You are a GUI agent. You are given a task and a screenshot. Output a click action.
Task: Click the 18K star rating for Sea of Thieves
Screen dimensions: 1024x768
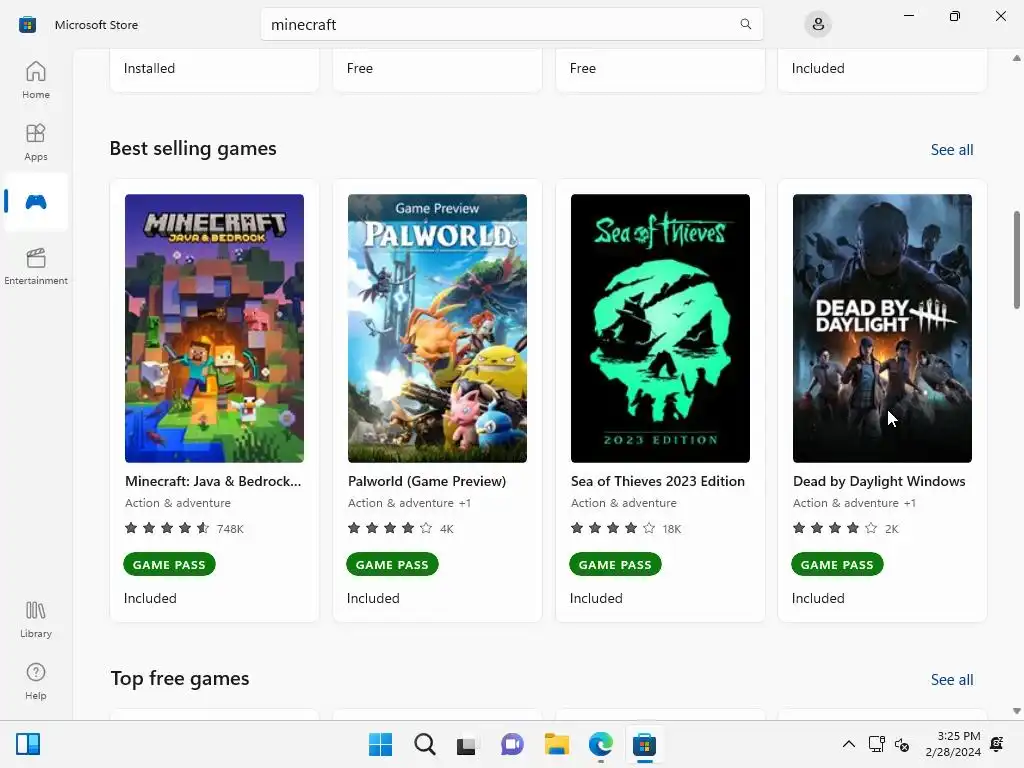[626, 528]
